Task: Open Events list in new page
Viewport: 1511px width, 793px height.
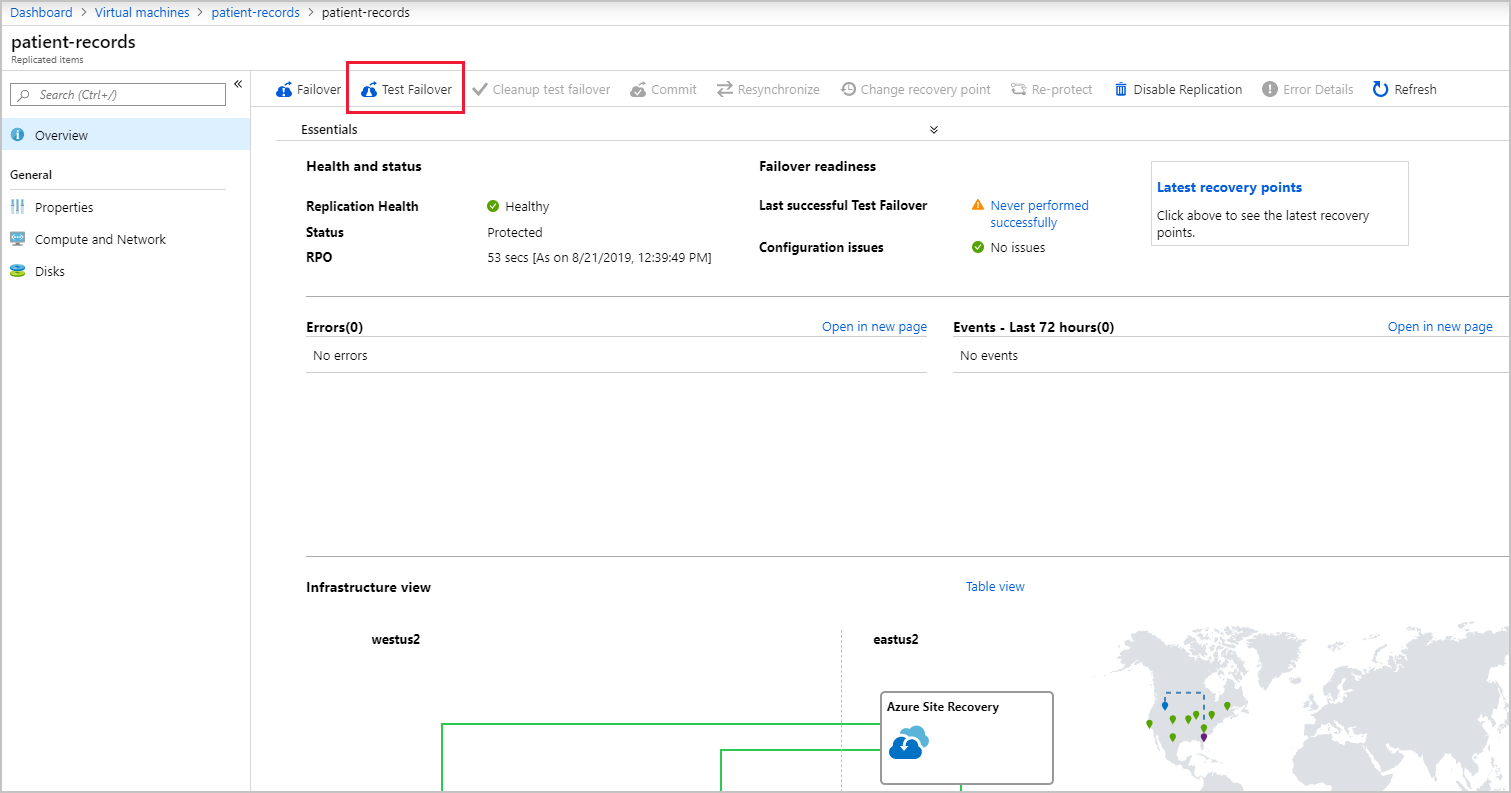Action: click(1440, 327)
